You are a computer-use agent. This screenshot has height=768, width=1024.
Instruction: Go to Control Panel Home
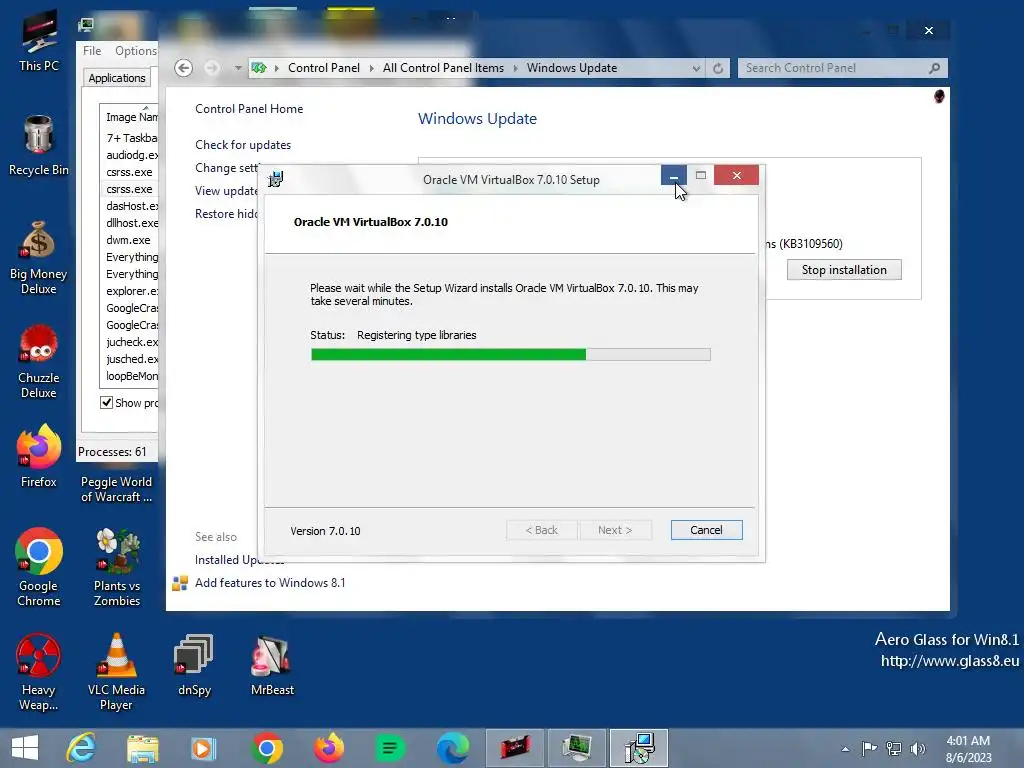249,108
